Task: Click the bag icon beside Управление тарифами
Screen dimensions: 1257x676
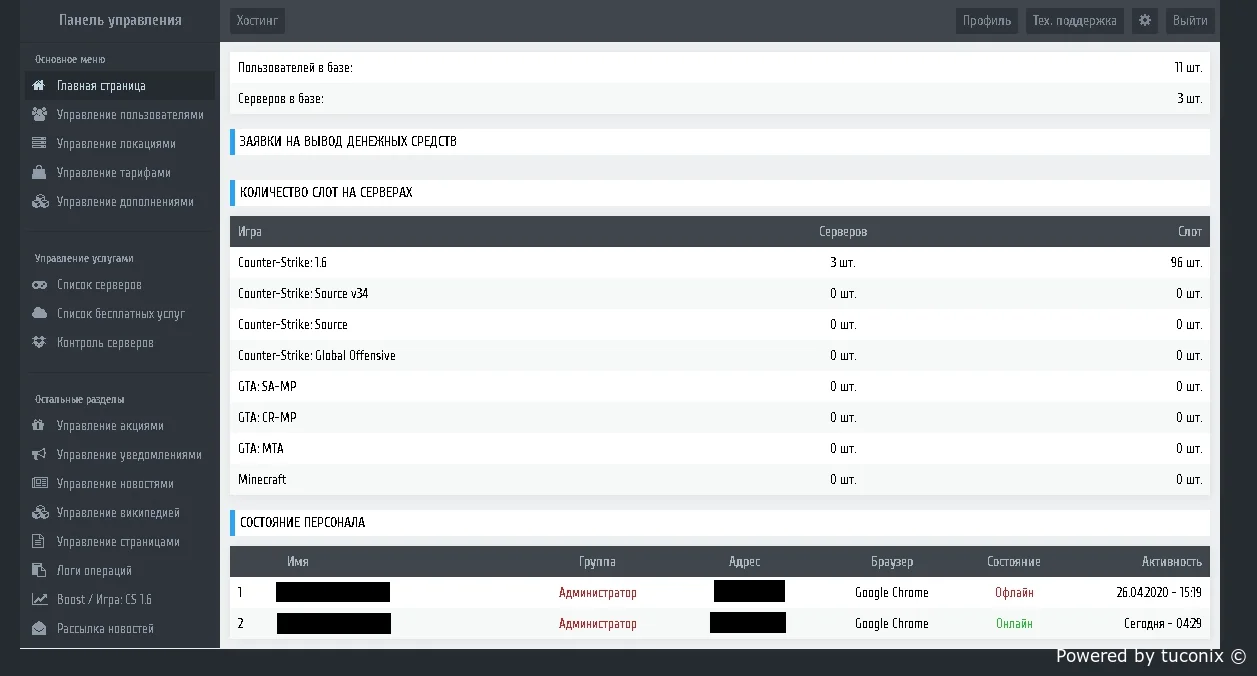Action: pos(39,173)
